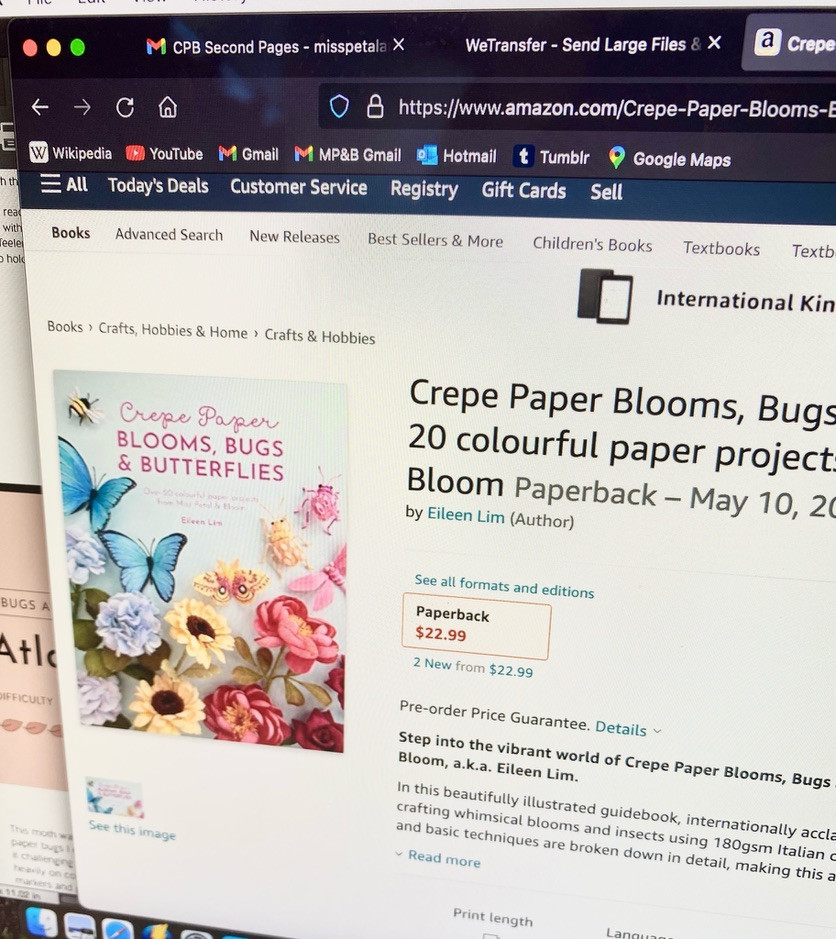Click the International Kindle banner text

point(746,301)
